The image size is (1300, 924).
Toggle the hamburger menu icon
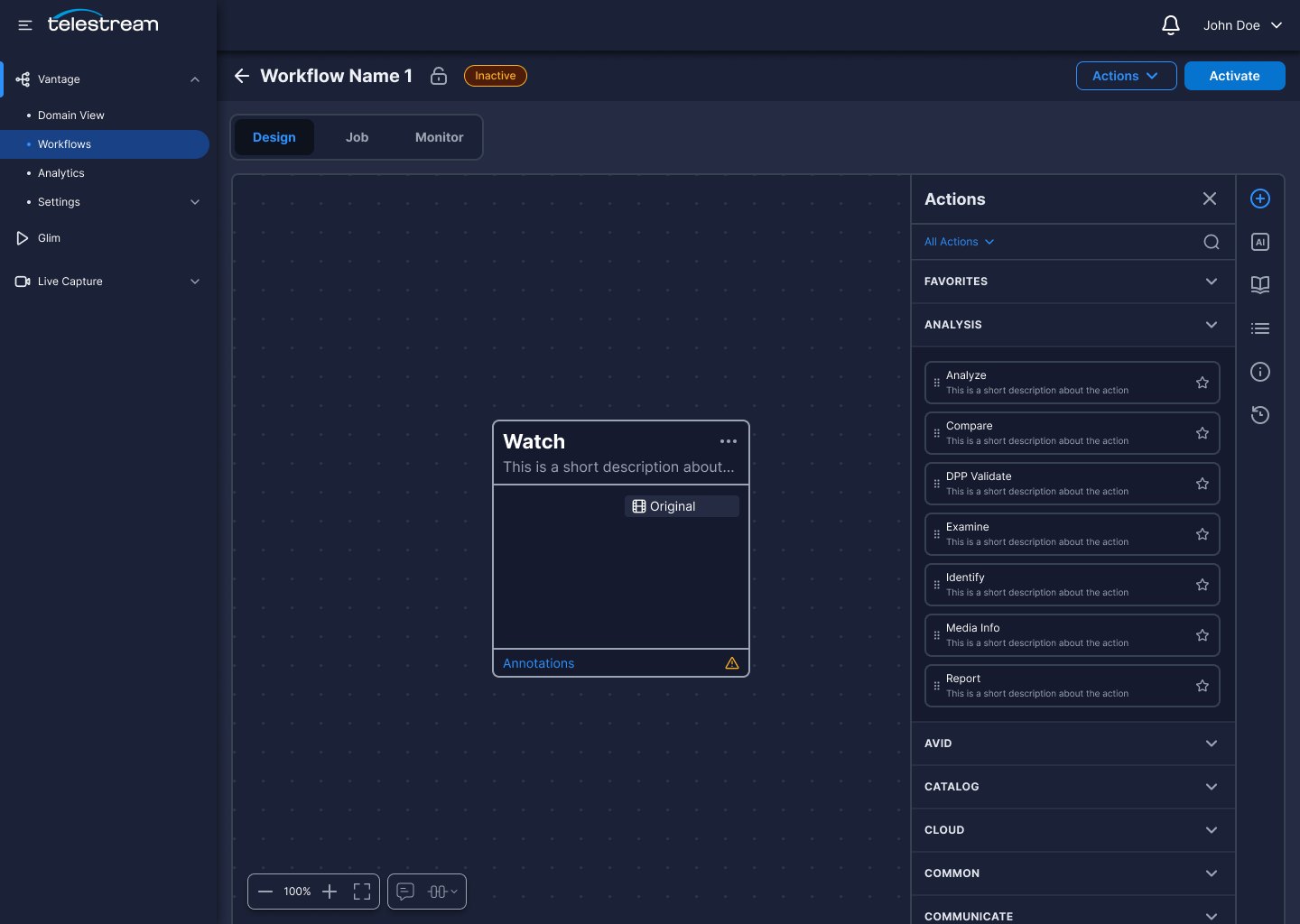pos(25,25)
